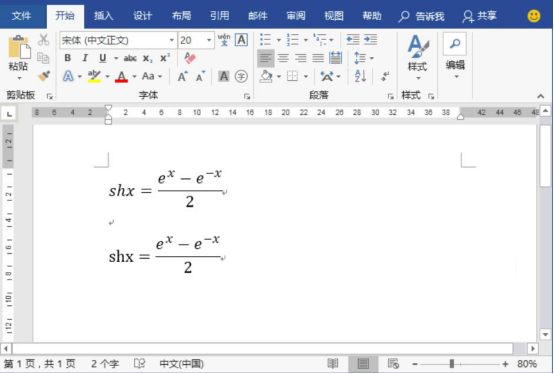
Task: Open font size dropdown showing 20
Action: tap(209, 40)
